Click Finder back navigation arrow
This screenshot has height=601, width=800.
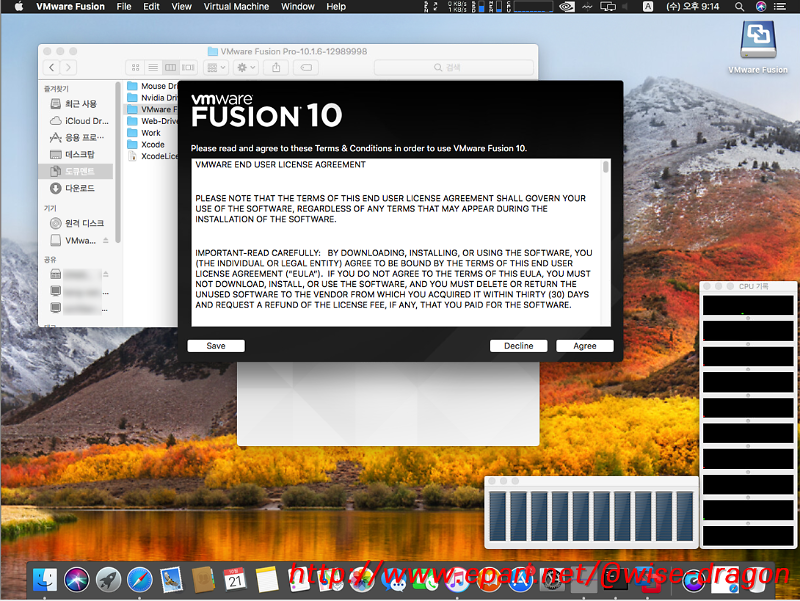[x=52, y=67]
